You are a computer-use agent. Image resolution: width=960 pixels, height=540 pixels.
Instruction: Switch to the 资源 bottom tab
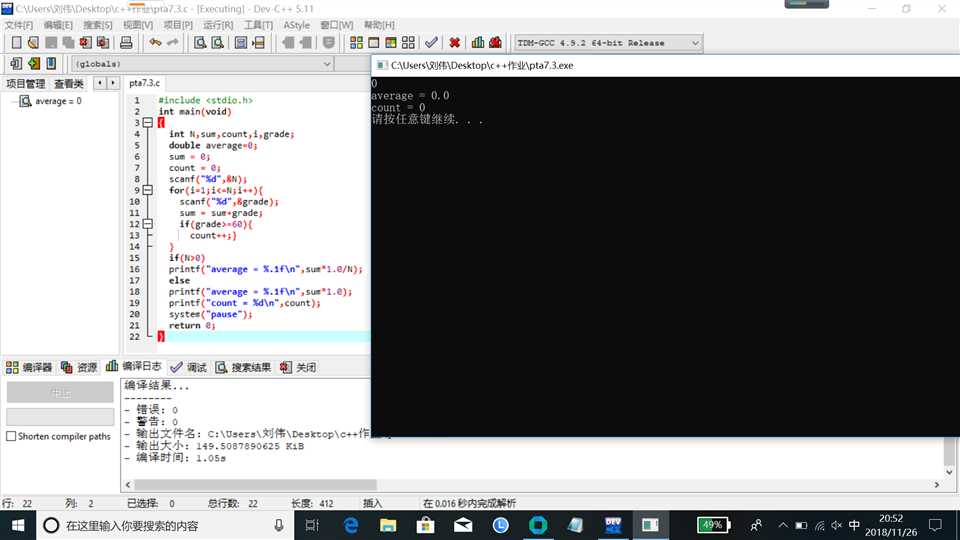click(x=80, y=367)
